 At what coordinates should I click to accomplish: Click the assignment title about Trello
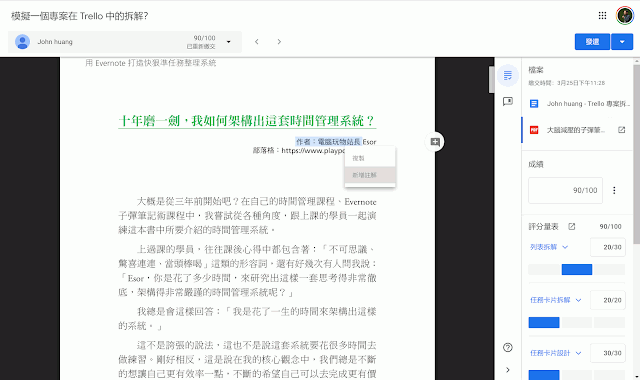[x=80, y=16]
